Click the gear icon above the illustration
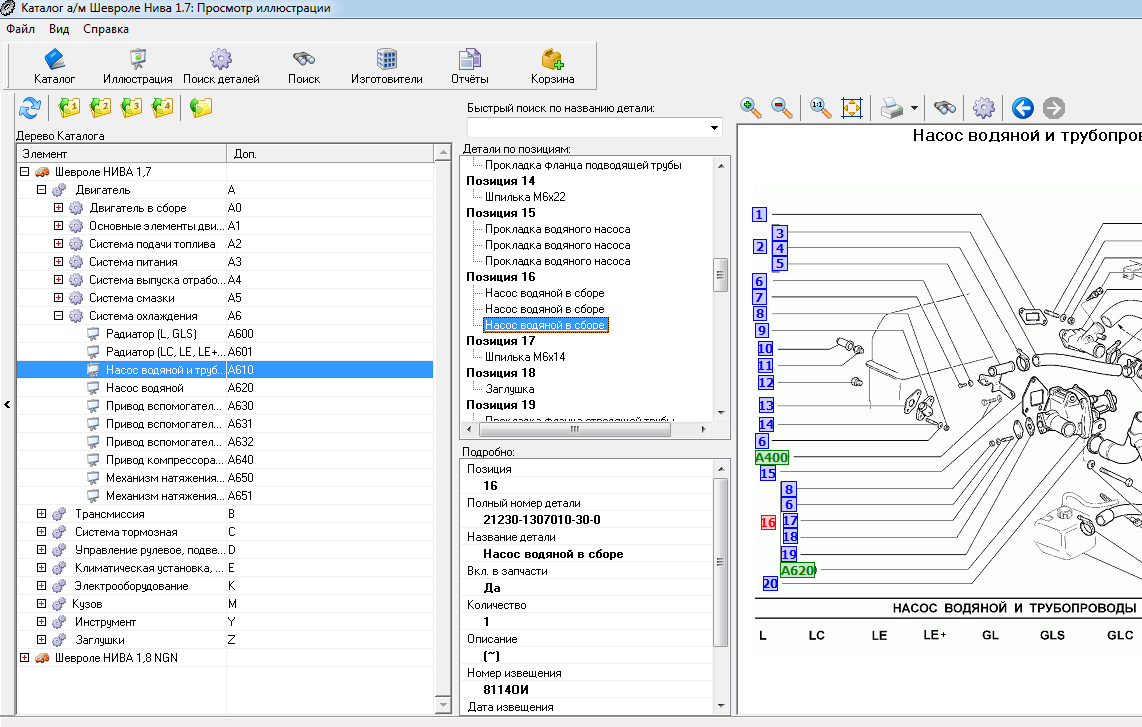The width and height of the screenshot is (1142, 727). click(x=984, y=109)
